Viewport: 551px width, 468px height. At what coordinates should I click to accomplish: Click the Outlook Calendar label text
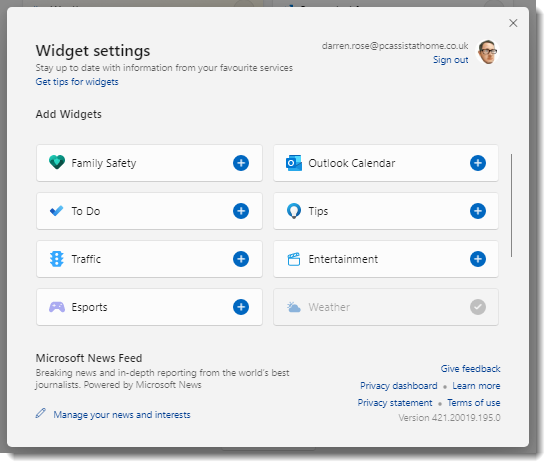[x=352, y=163]
